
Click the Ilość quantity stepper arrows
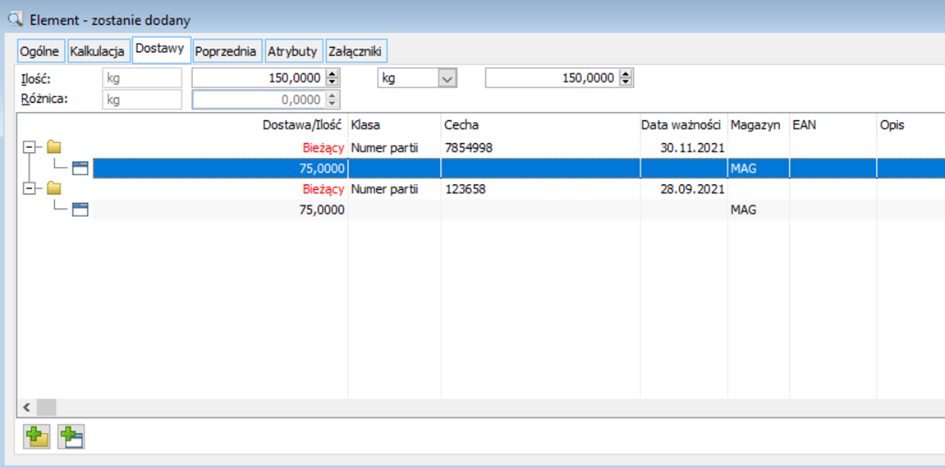click(x=333, y=78)
